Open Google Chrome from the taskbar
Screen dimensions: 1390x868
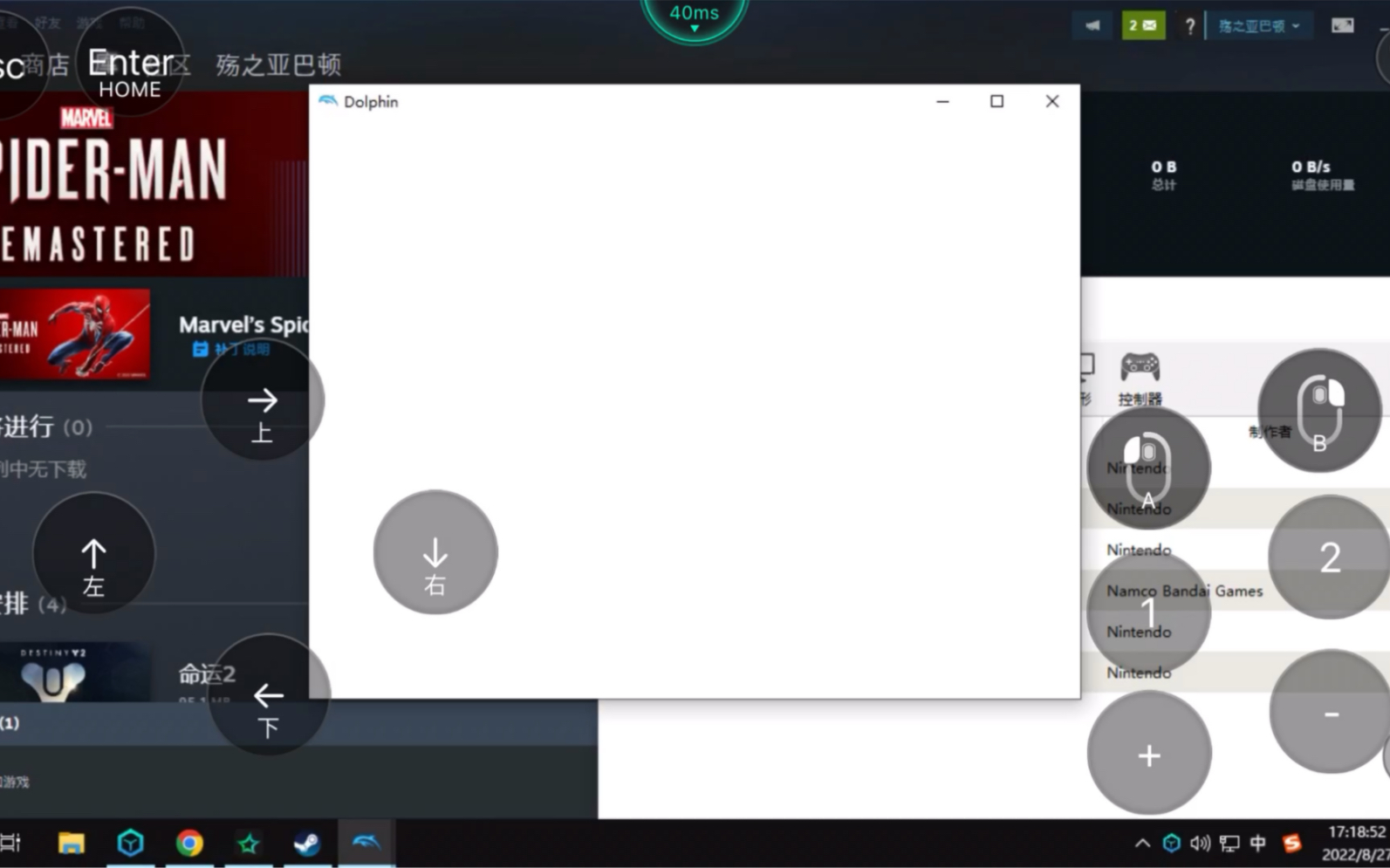pos(189,843)
